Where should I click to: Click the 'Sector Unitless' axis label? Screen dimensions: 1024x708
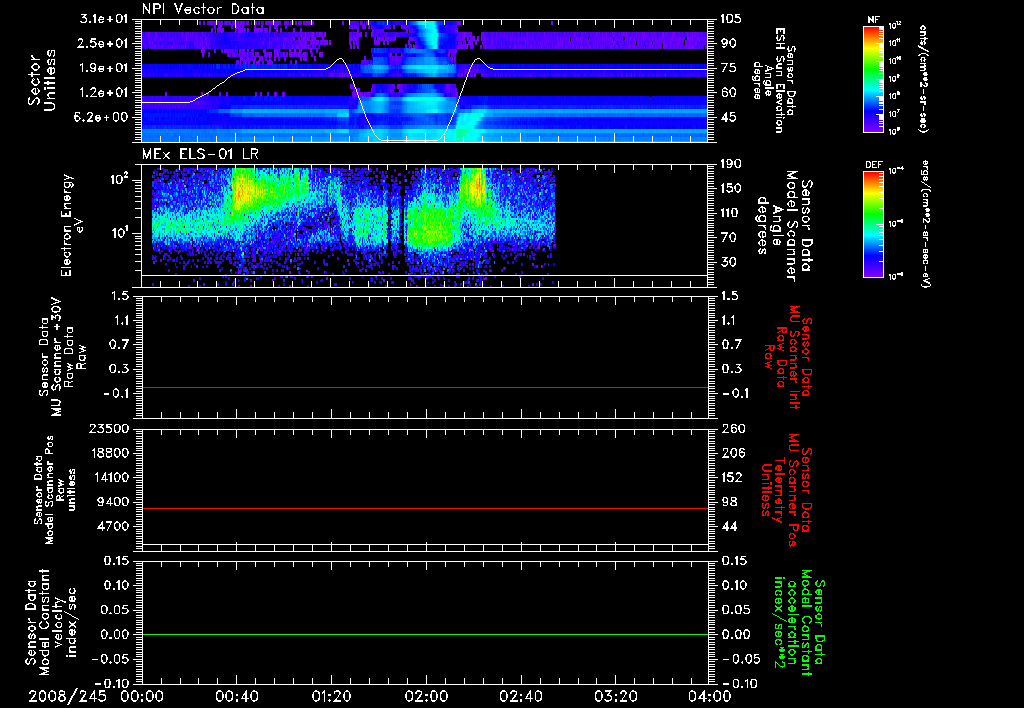(x=41, y=80)
